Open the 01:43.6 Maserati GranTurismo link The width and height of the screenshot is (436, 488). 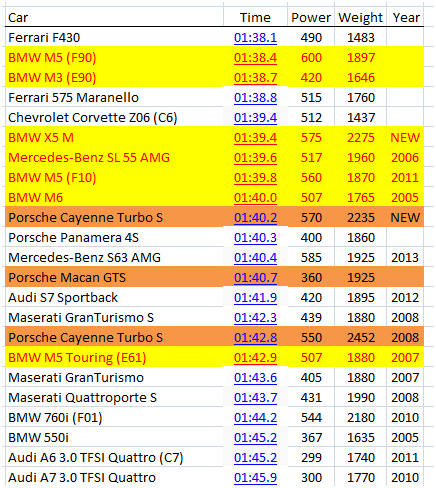[255, 377]
